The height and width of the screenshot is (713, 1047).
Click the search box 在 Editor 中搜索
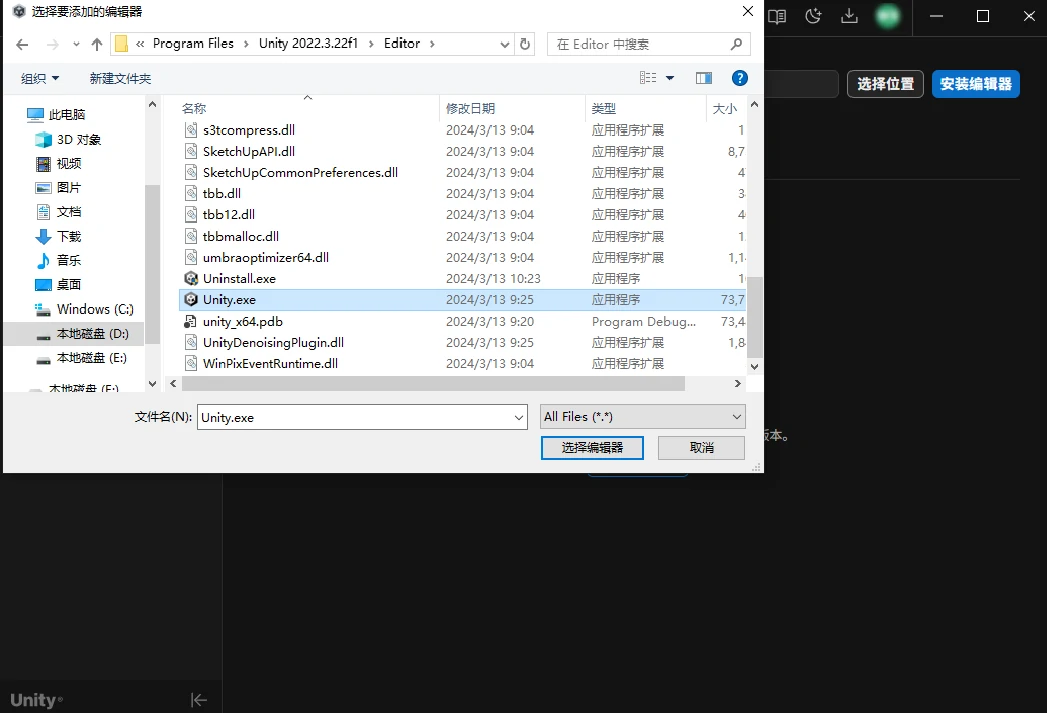[640, 44]
